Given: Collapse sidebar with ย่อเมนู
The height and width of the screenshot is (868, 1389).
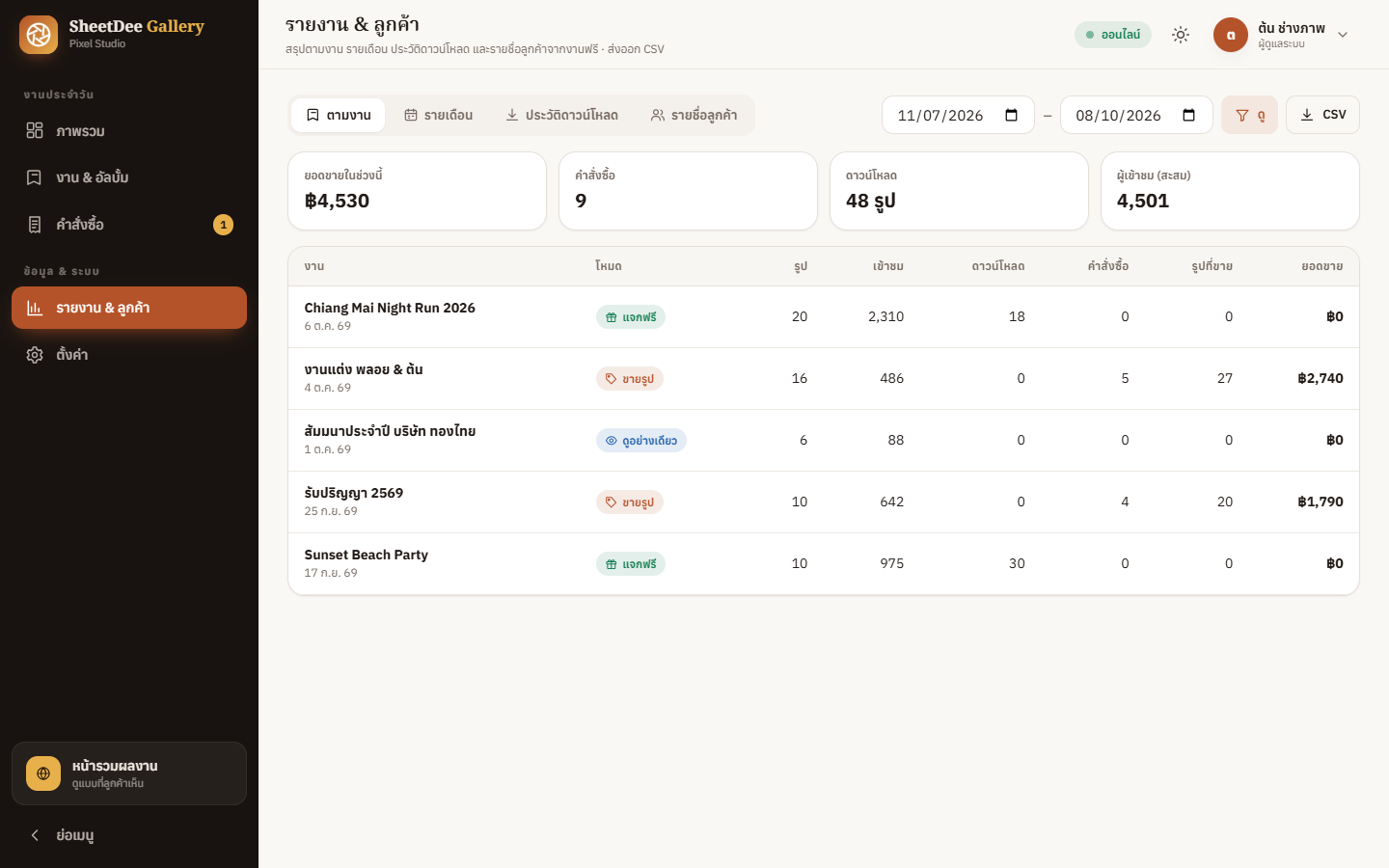Looking at the screenshot, I should tap(129, 835).
